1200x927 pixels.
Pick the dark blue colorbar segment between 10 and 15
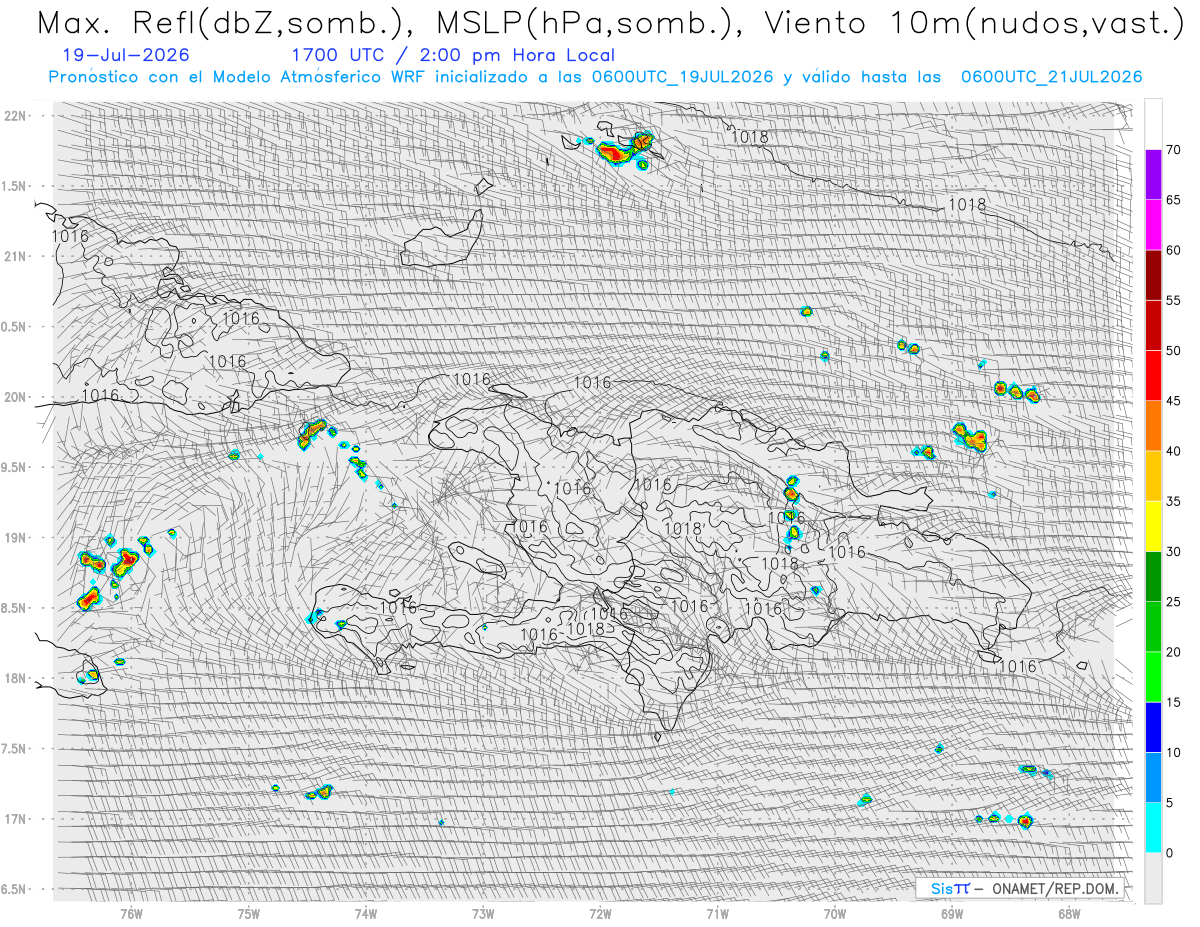[x=1153, y=727]
